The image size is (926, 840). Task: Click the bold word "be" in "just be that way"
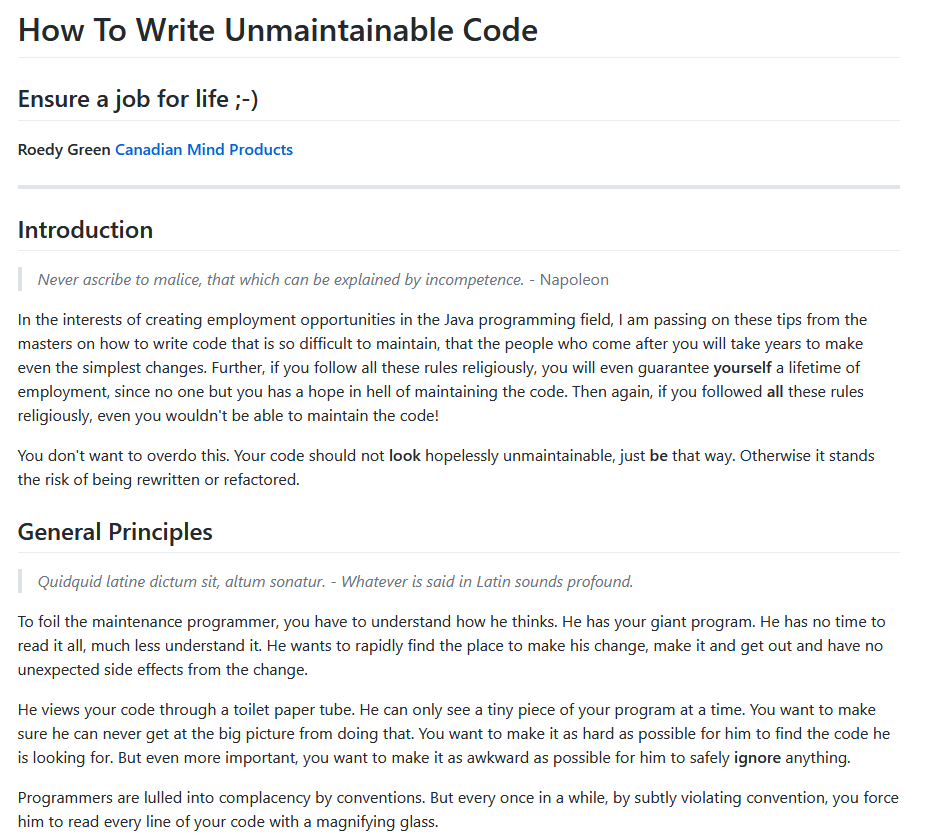pos(658,455)
